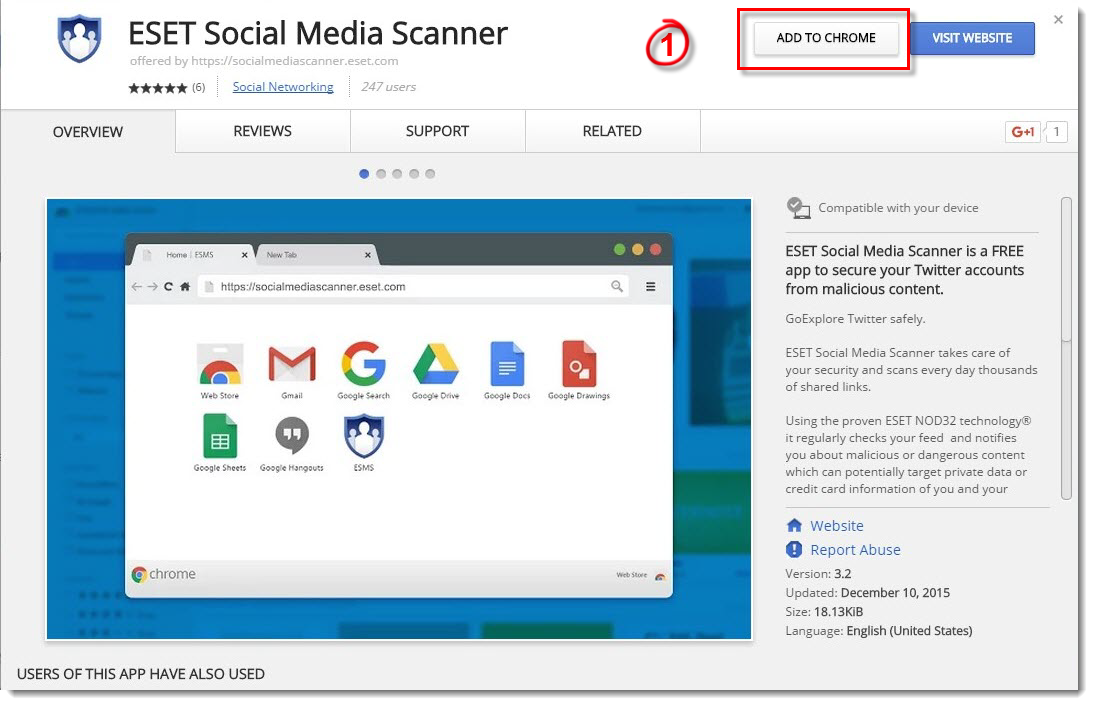Screen dimensions: 1093x705
Task: Open the Website link
Action: click(836, 526)
